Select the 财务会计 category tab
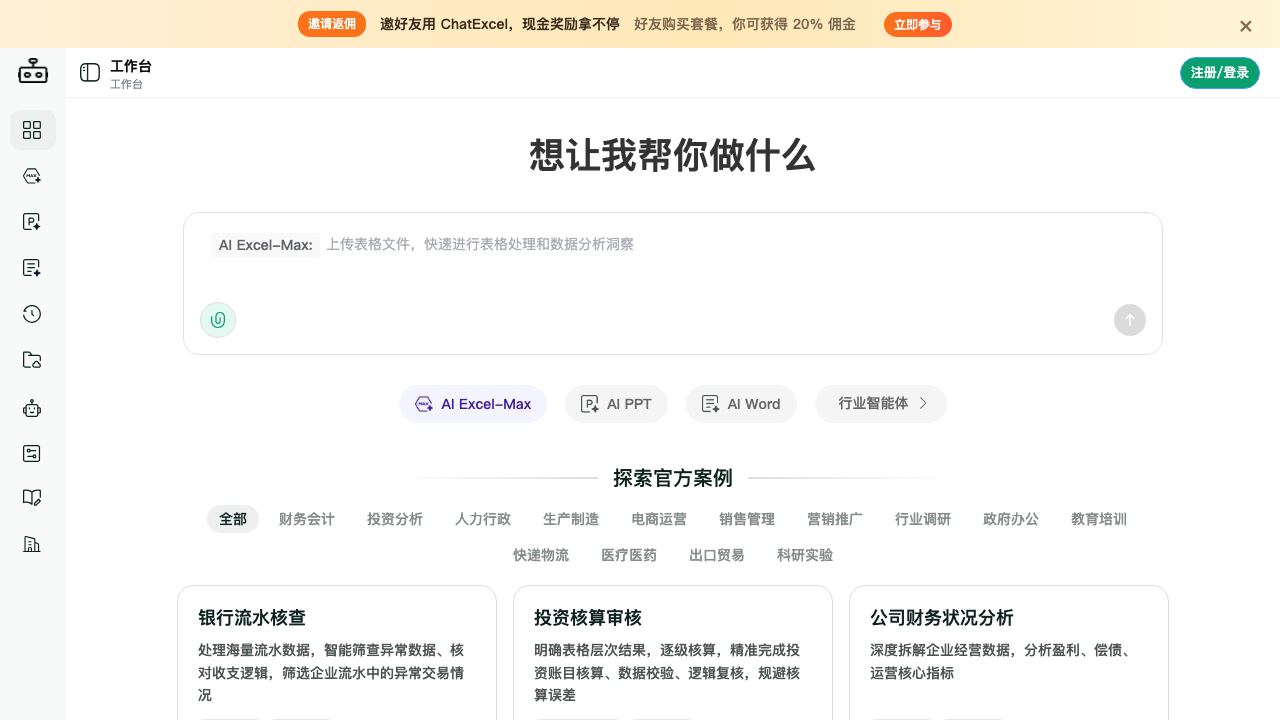This screenshot has width=1280, height=720. (307, 519)
